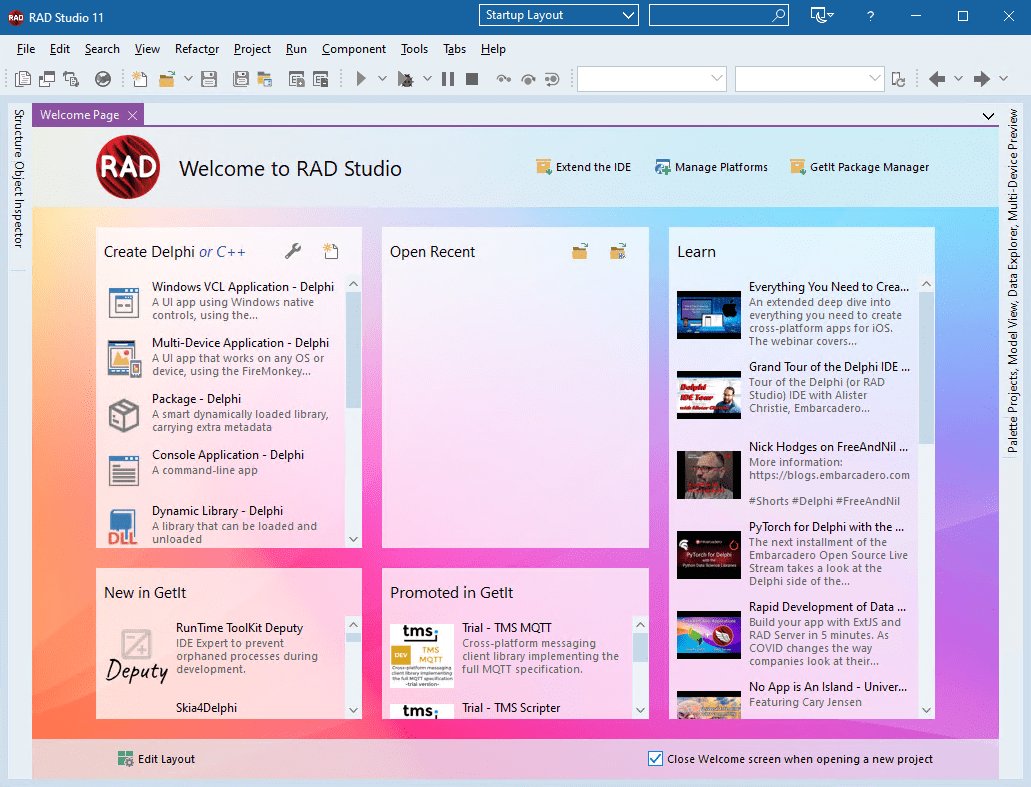The height and width of the screenshot is (787, 1031).
Task: Click the back navigation arrow
Action: click(x=937, y=79)
